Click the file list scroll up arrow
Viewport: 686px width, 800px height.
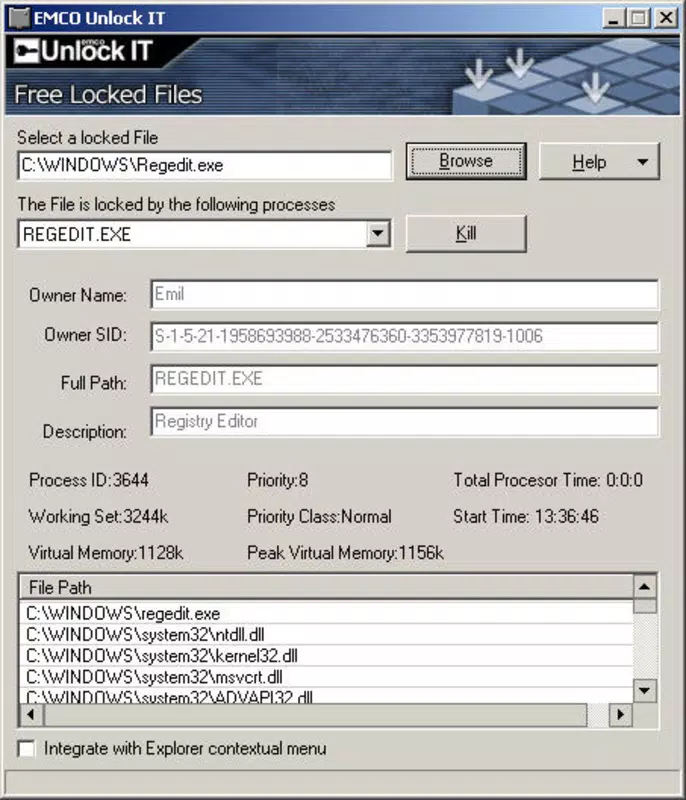point(645,587)
